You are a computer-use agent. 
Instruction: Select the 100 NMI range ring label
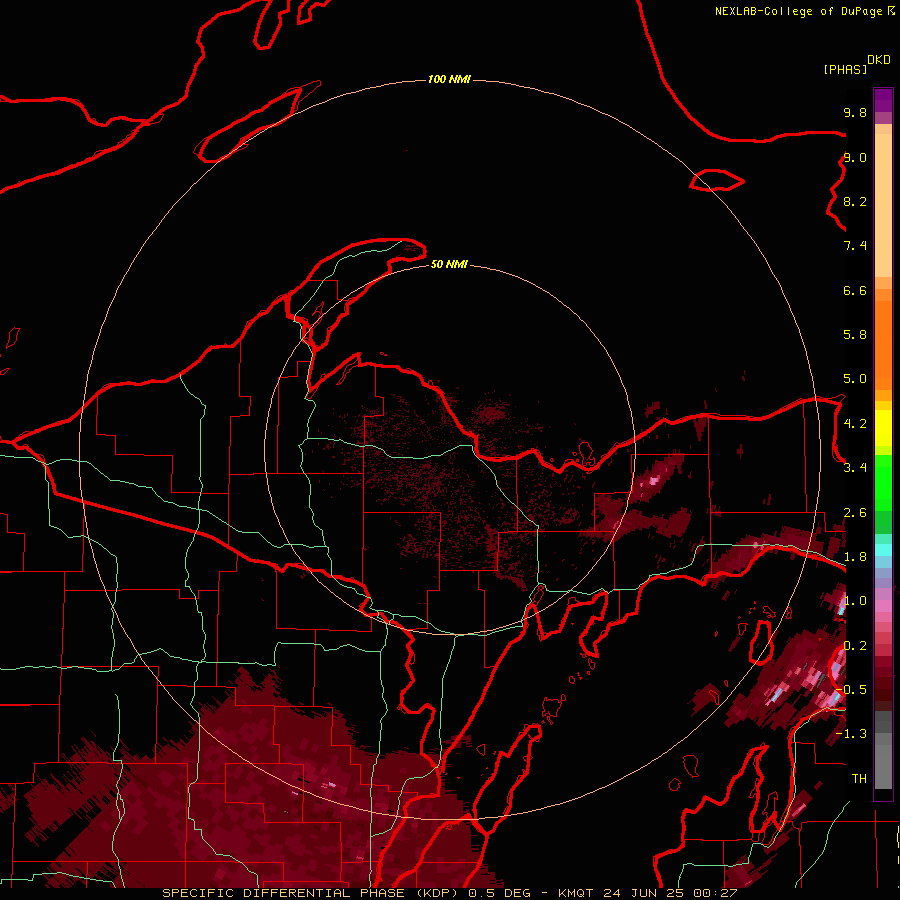449,79
